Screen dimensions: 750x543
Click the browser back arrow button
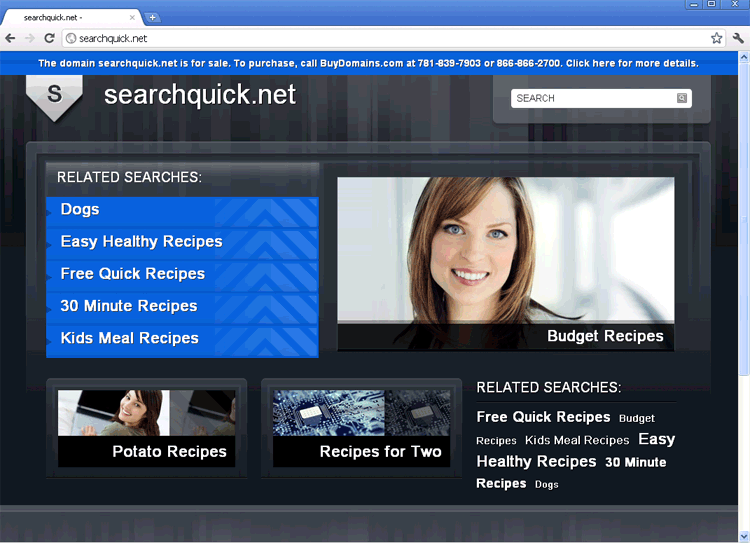point(10,38)
